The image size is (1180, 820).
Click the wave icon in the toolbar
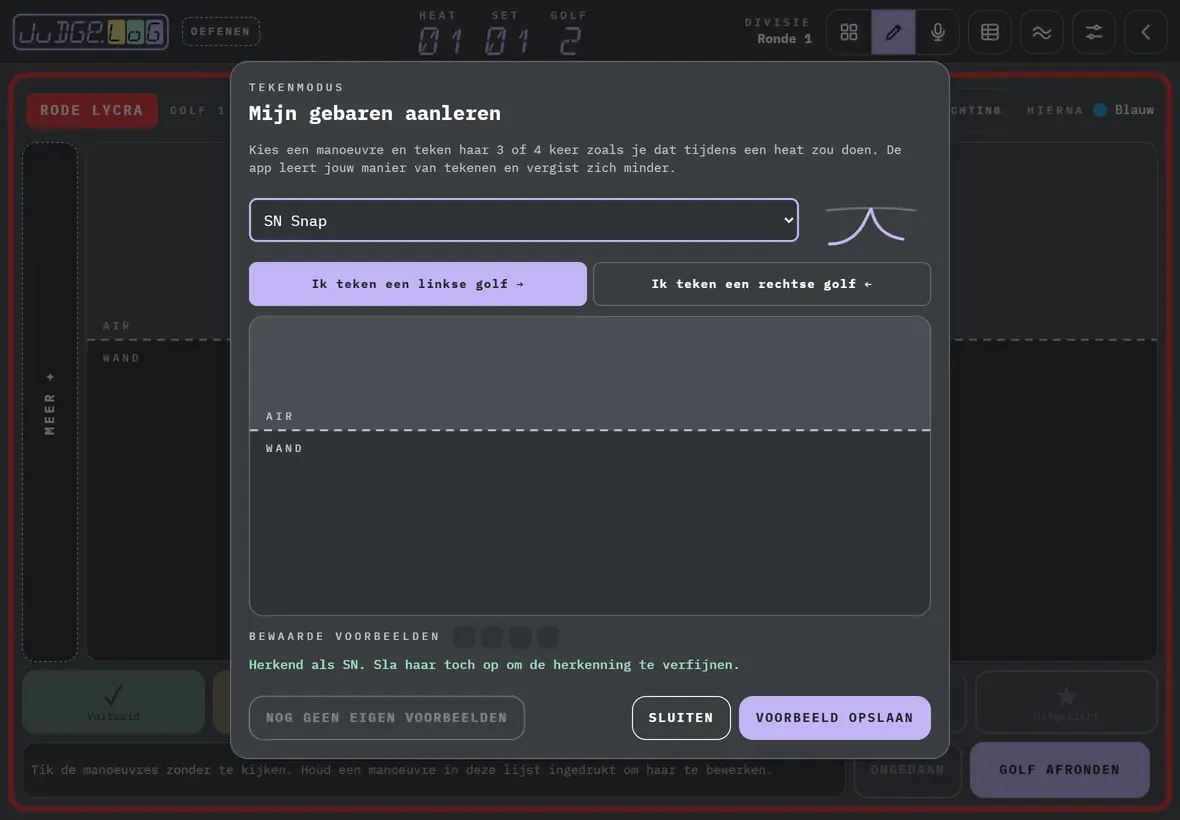pyautogui.click(x=1042, y=32)
